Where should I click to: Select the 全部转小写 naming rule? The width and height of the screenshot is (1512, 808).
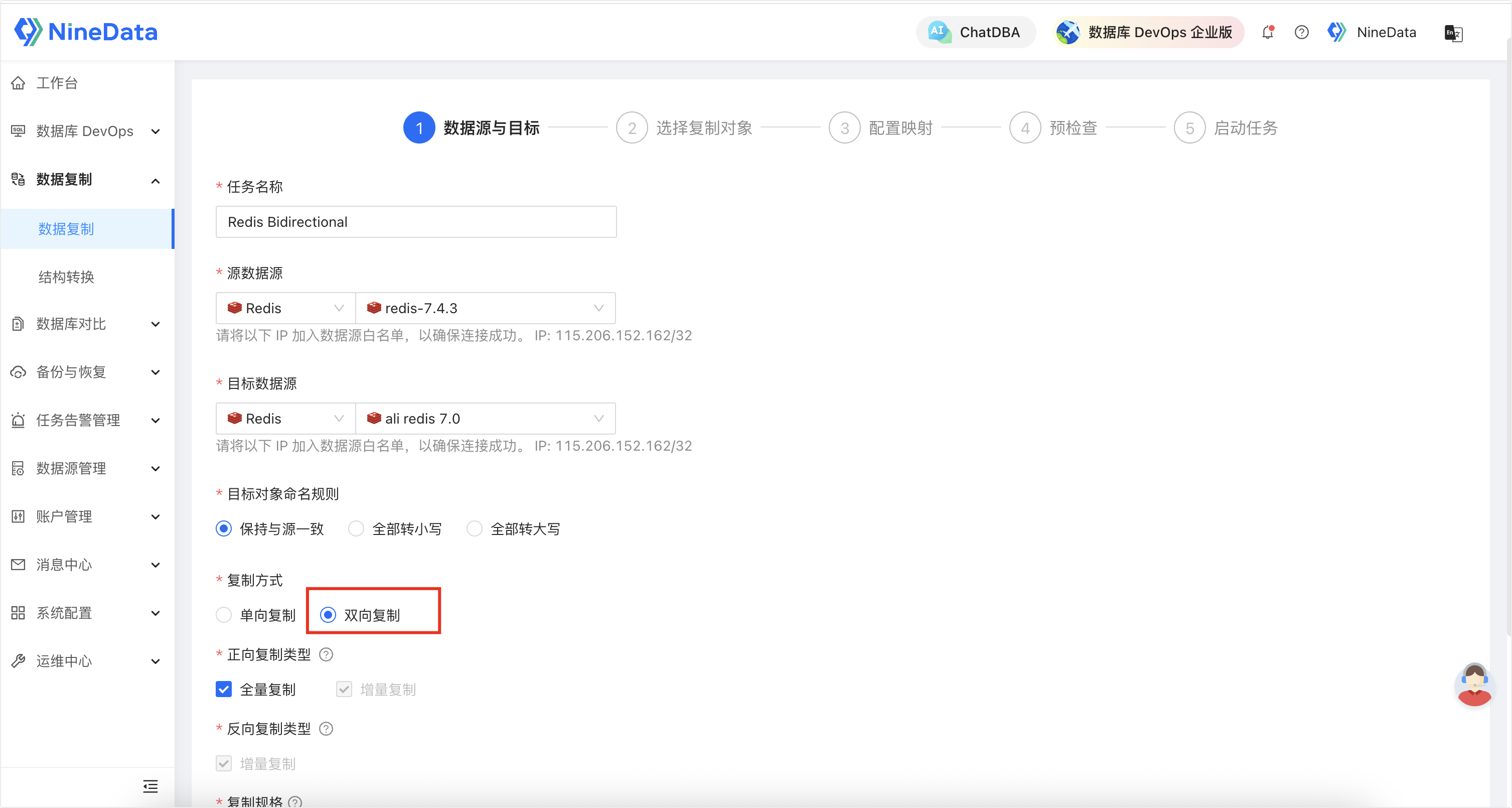(356, 529)
